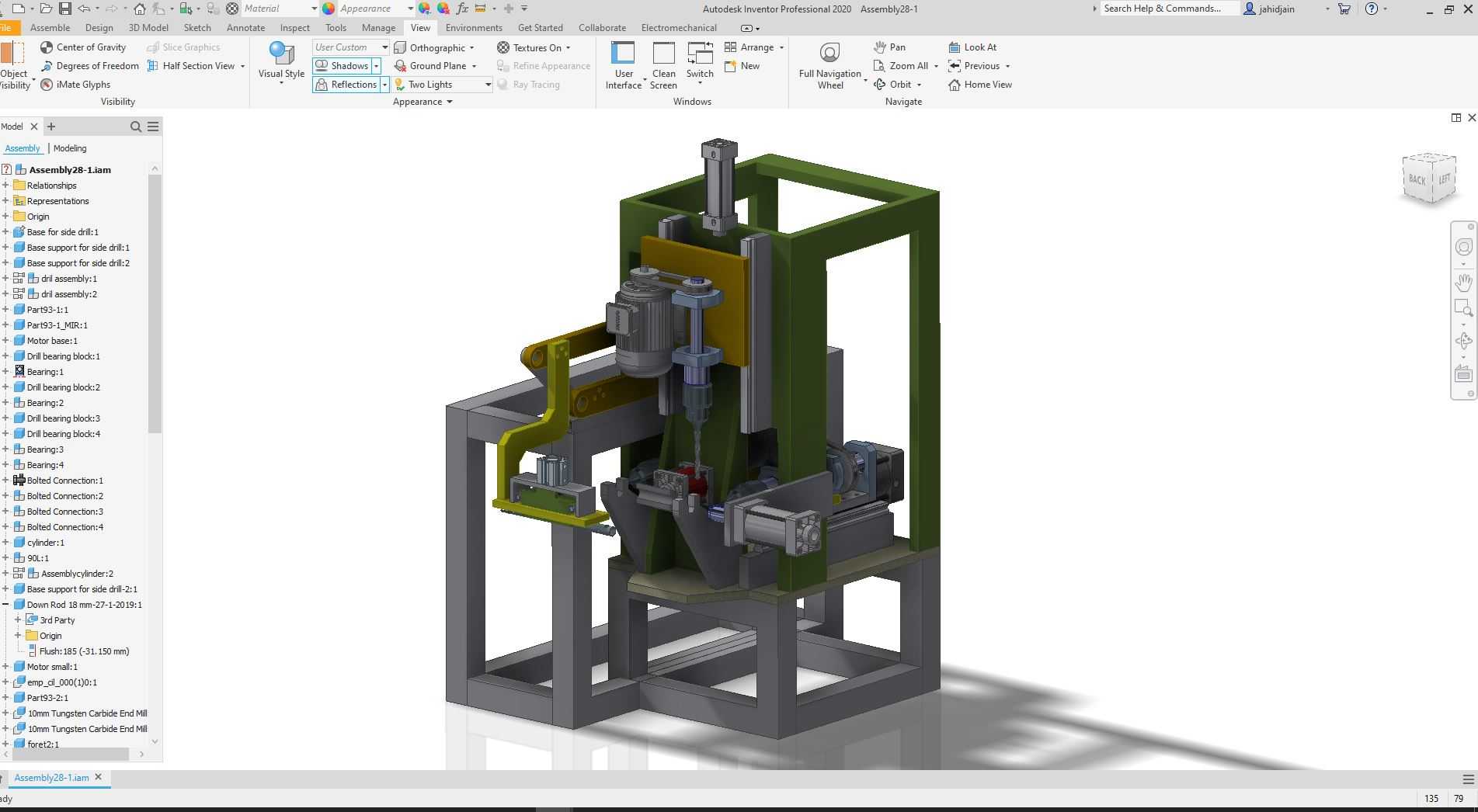
Task: Launch the Full Navigation Wheel
Action: [x=830, y=66]
